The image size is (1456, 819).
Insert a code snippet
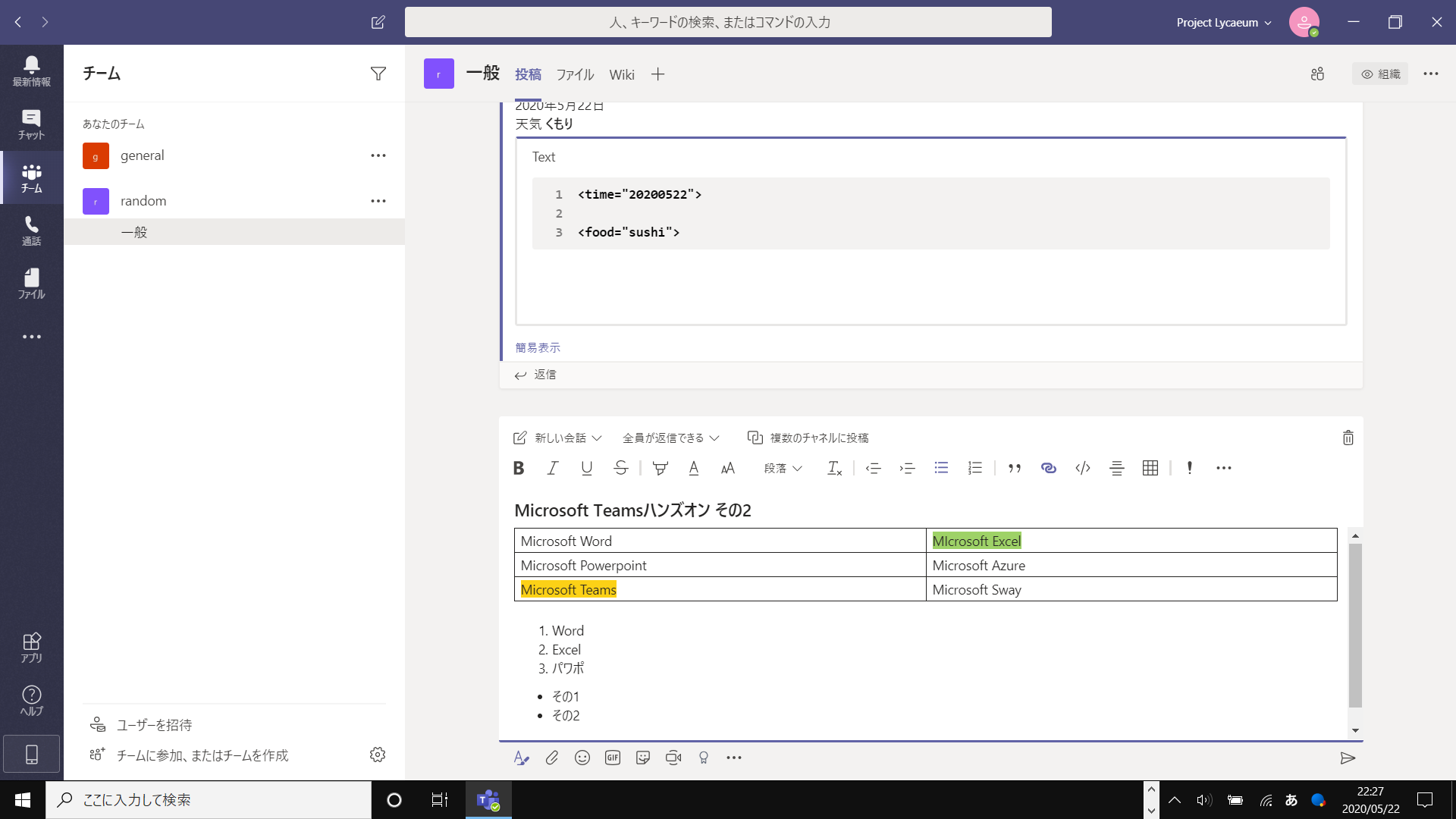coord(1082,468)
